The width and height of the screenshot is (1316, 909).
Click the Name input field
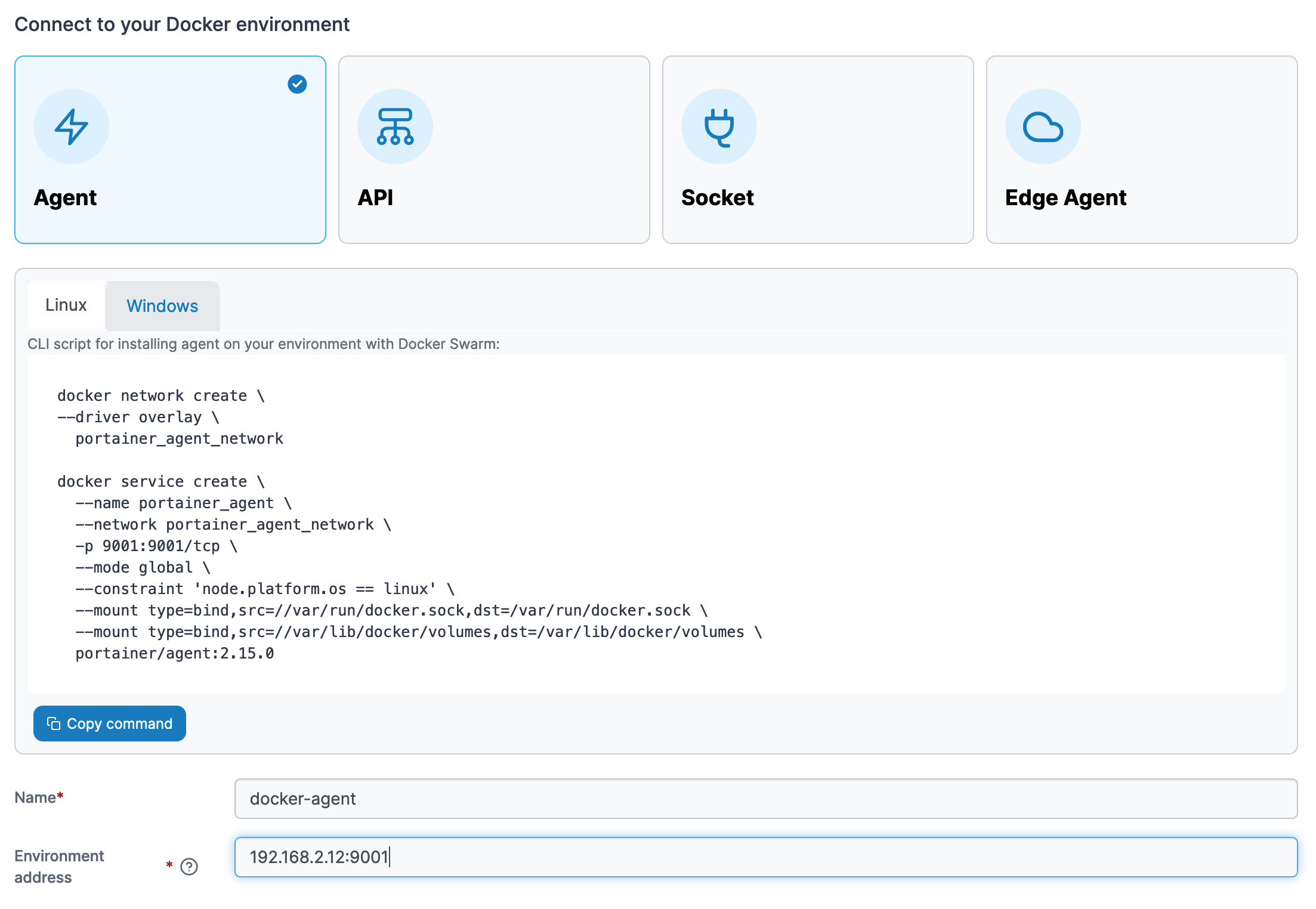[x=766, y=799]
